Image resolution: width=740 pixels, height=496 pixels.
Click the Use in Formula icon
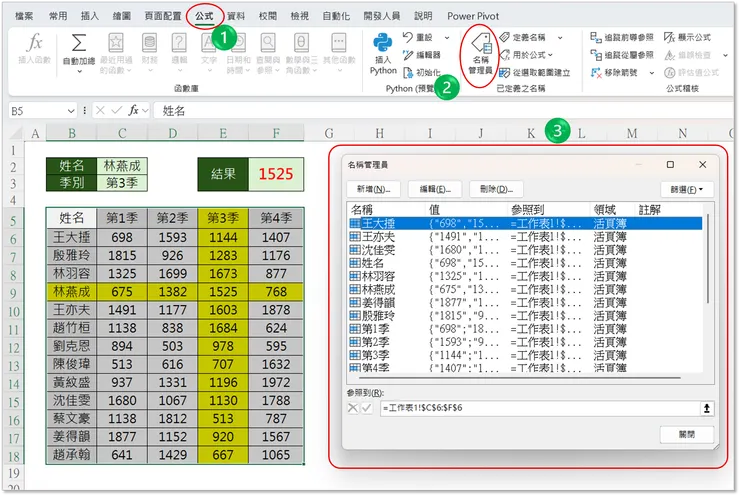pos(505,55)
